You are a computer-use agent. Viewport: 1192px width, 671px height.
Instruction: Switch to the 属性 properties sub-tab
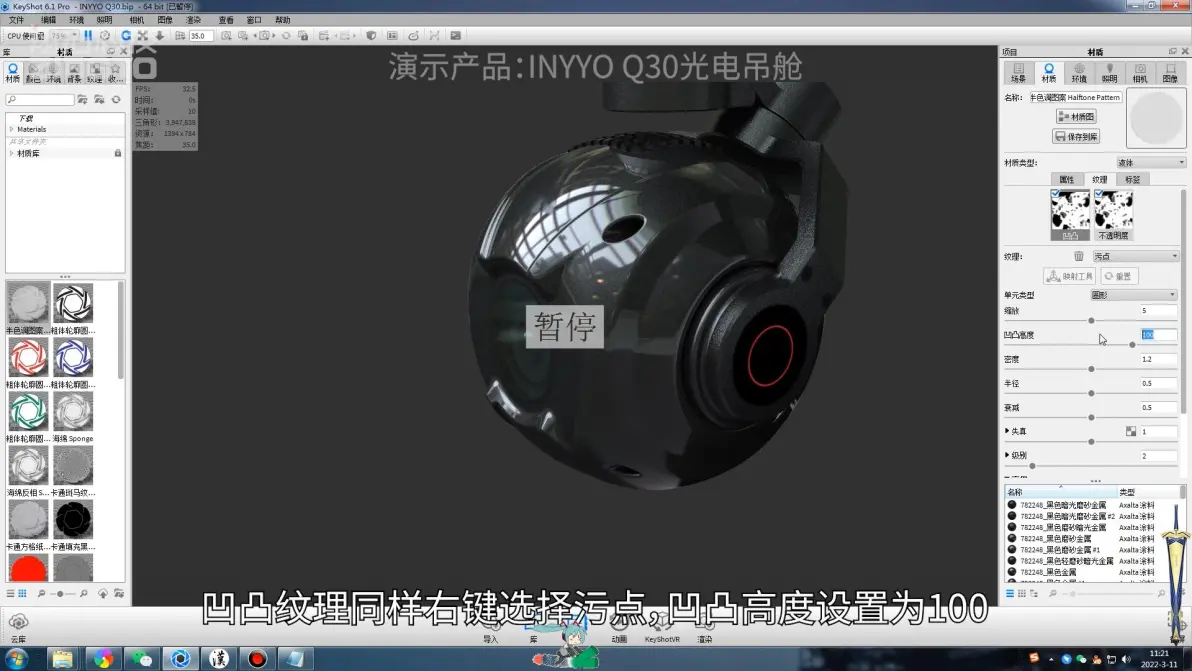1067,179
